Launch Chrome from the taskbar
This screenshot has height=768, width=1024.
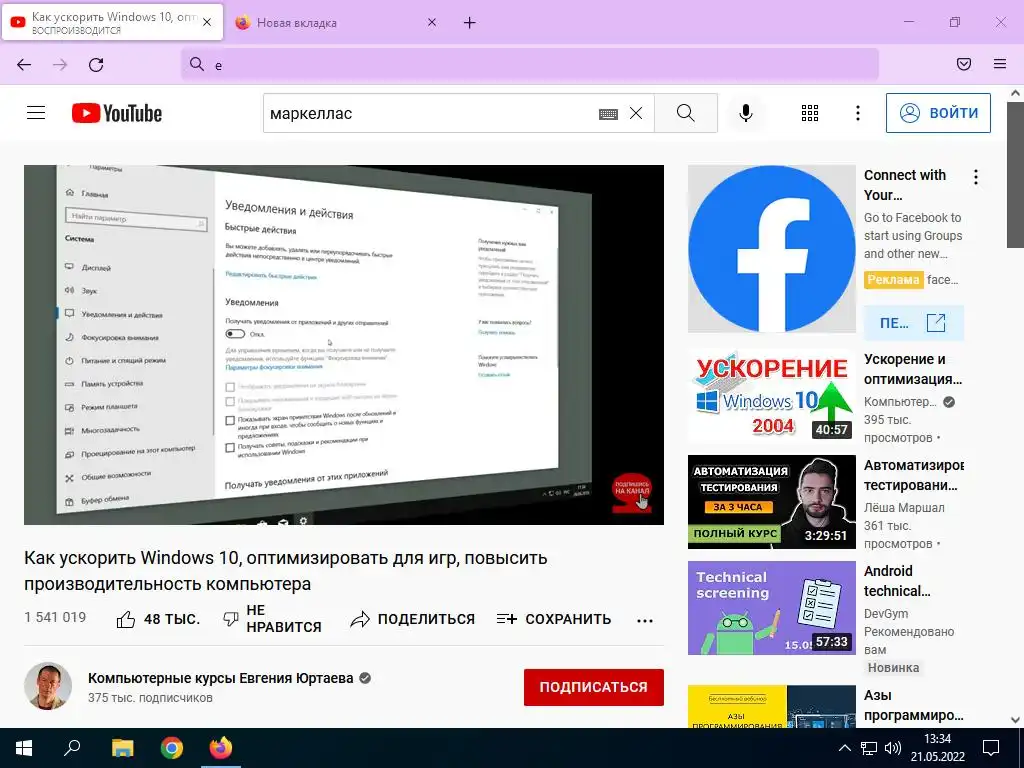coord(172,748)
